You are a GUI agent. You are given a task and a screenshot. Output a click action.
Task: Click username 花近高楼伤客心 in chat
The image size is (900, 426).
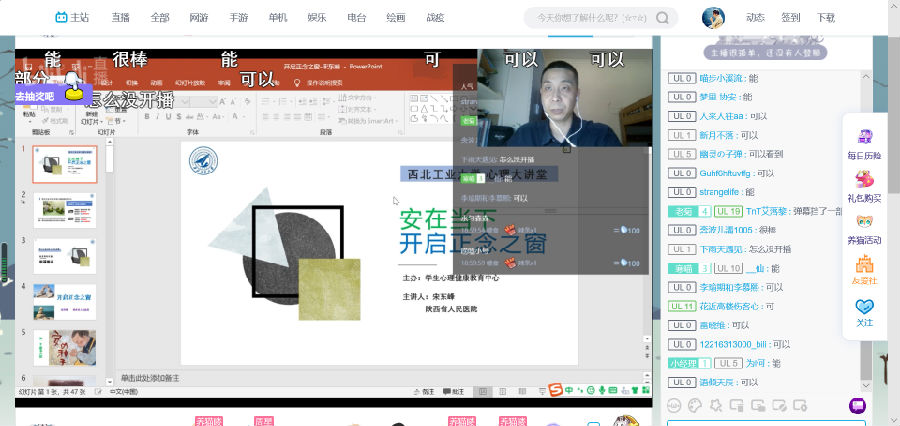(x=730, y=306)
